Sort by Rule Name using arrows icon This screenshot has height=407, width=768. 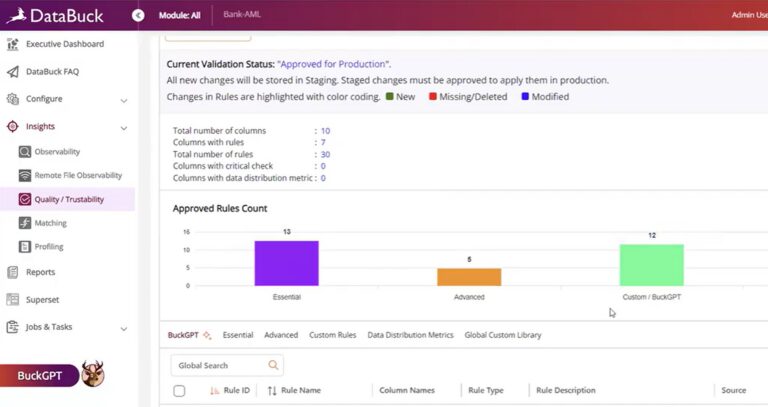point(272,390)
